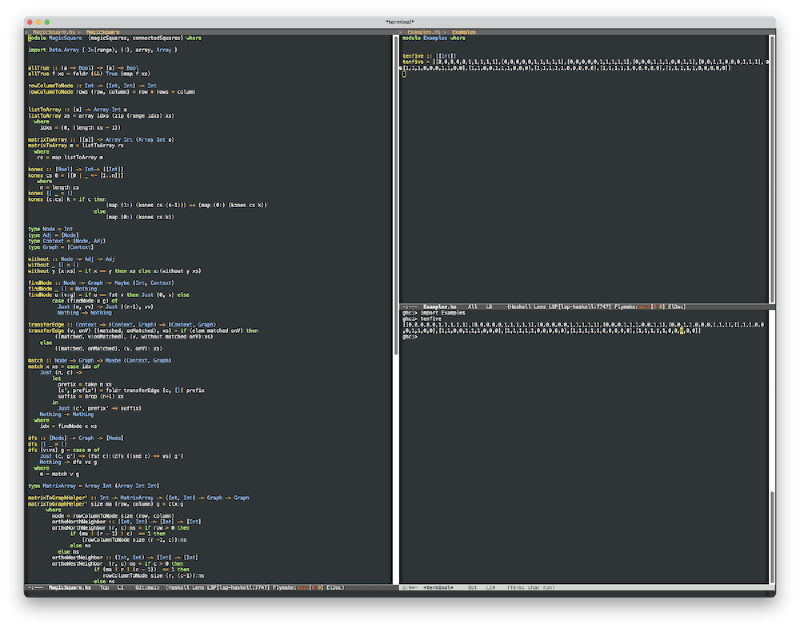Image resolution: width=800 pixels, height=629 pixels.
Task: Click the 'tenfive :: [[Int]]' signature line
Action: [x=429, y=56]
